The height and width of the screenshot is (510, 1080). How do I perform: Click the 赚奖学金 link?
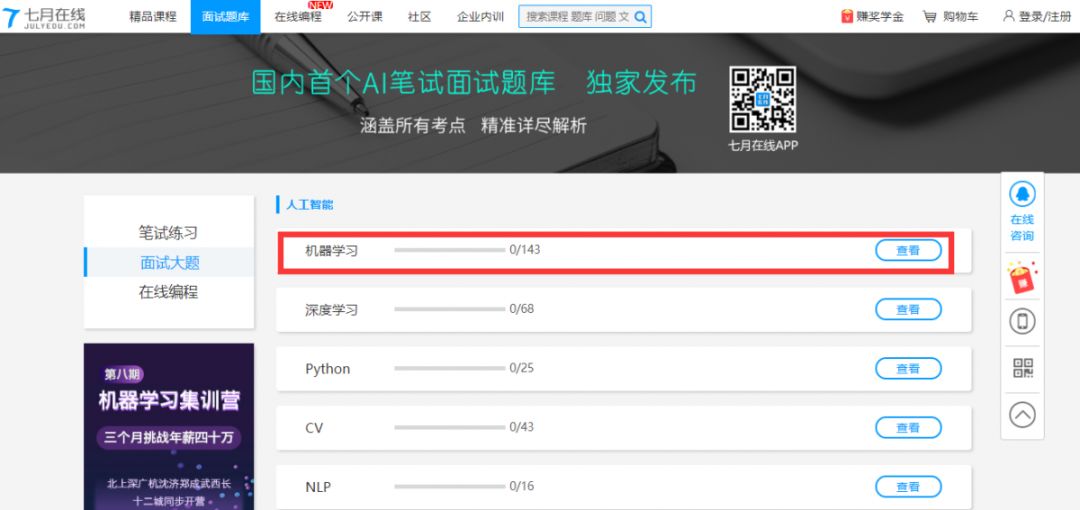[880, 17]
